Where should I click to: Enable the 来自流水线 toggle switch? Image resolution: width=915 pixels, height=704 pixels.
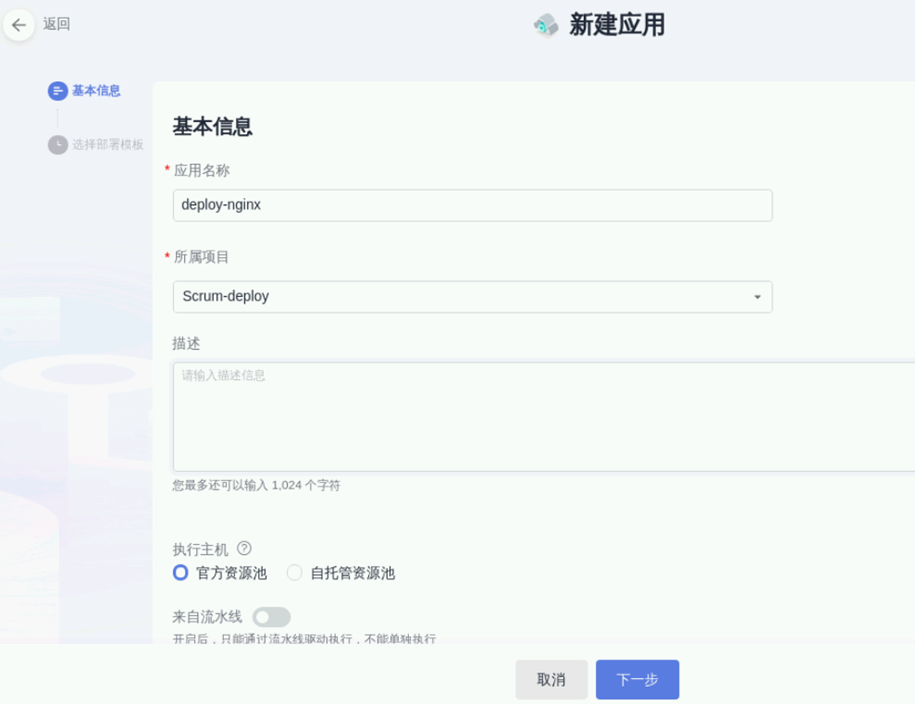click(271, 618)
